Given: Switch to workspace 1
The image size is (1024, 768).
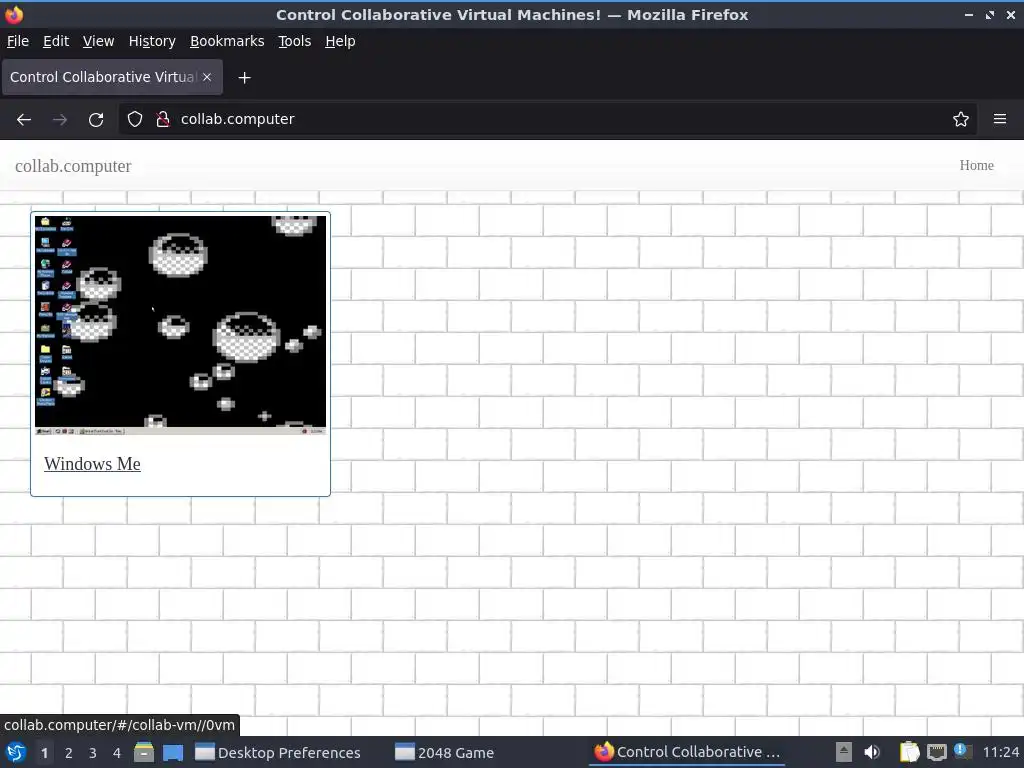Looking at the screenshot, I should (44, 753).
